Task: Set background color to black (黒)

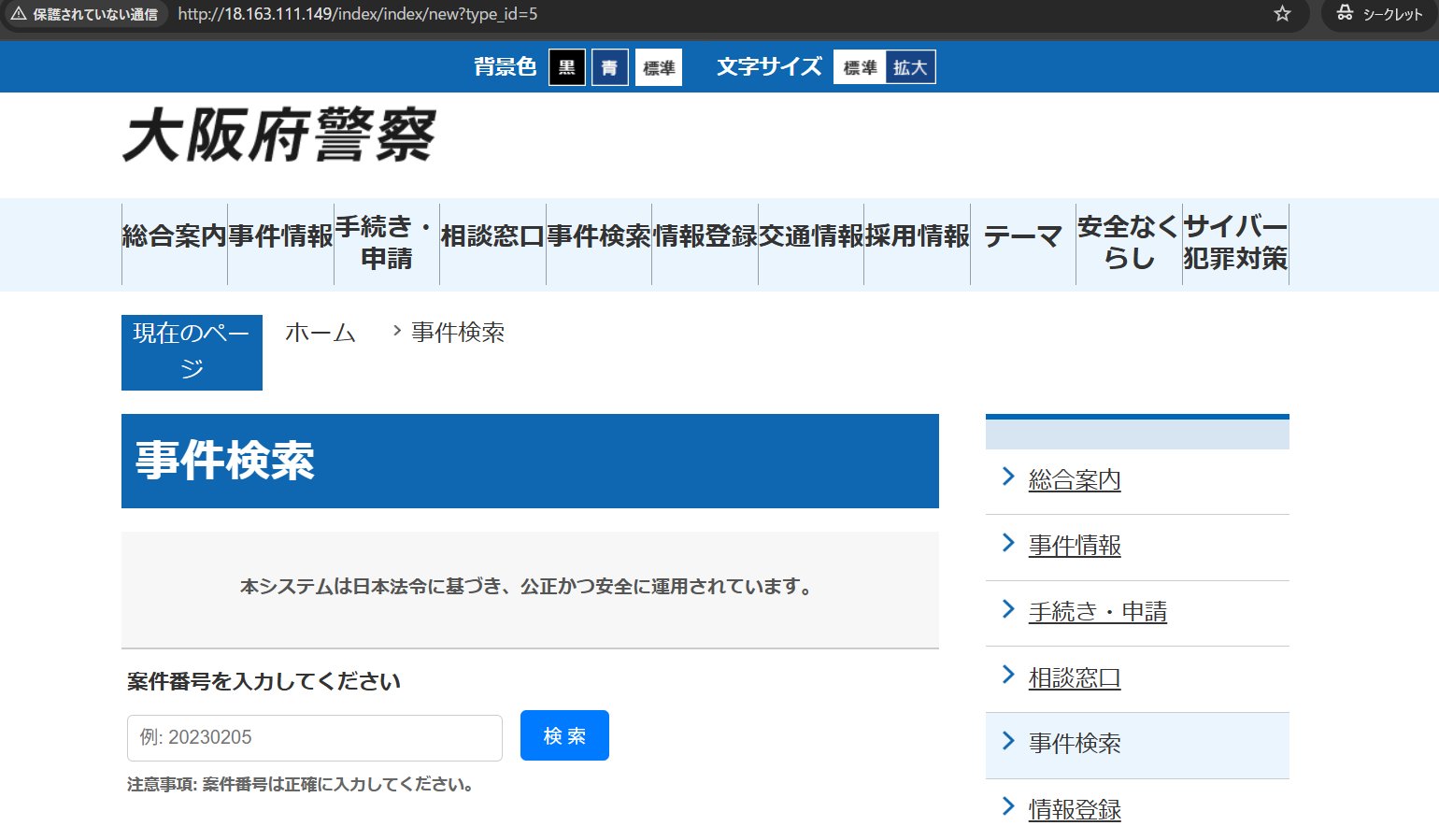Action: pos(567,67)
